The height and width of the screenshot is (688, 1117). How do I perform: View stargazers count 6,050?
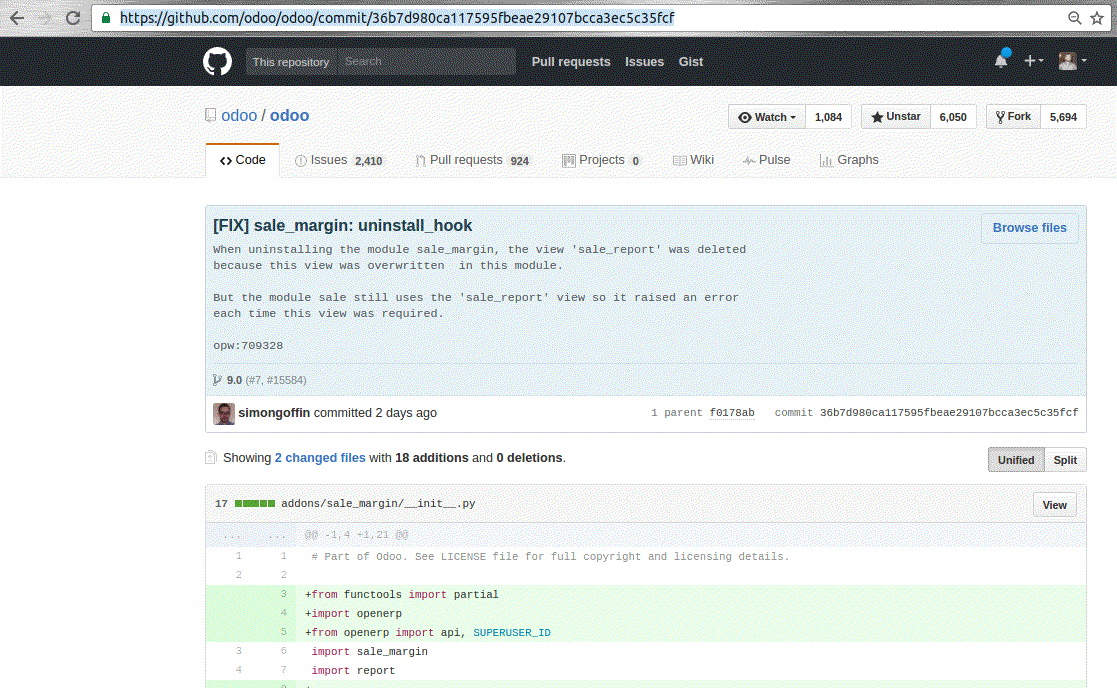point(952,117)
